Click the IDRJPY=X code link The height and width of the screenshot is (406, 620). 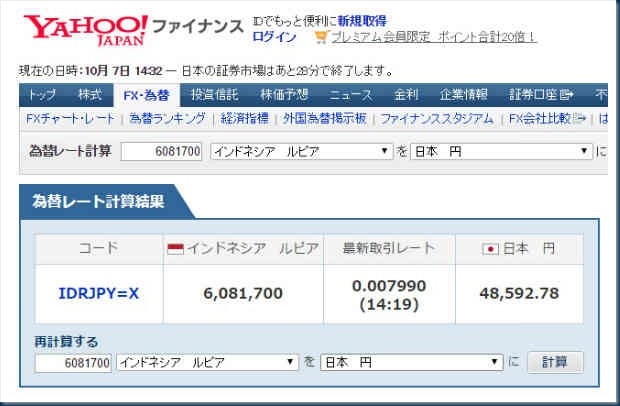(x=98, y=294)
